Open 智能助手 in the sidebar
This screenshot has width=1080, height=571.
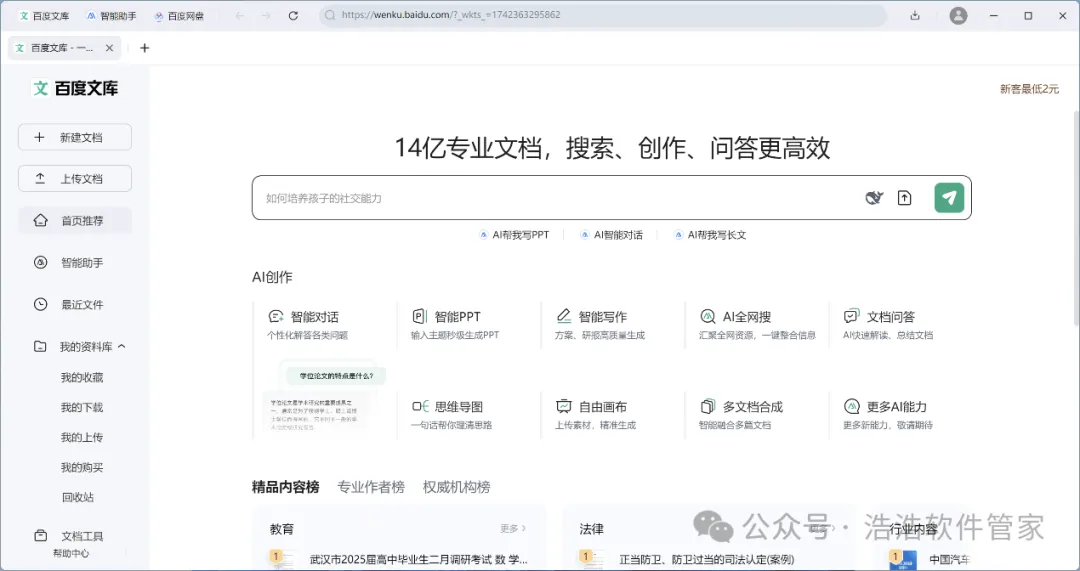74,262
